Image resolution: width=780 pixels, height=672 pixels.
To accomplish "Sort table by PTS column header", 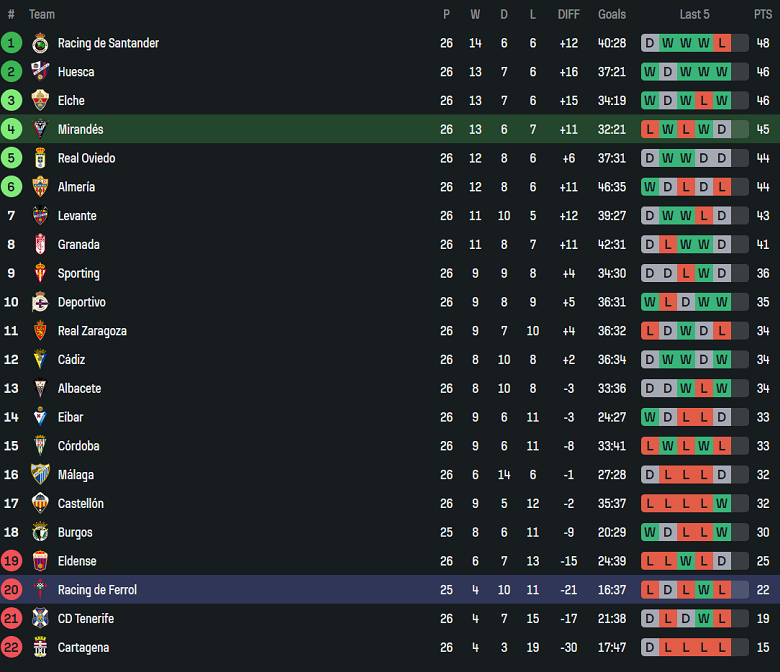I will (763, 14).
